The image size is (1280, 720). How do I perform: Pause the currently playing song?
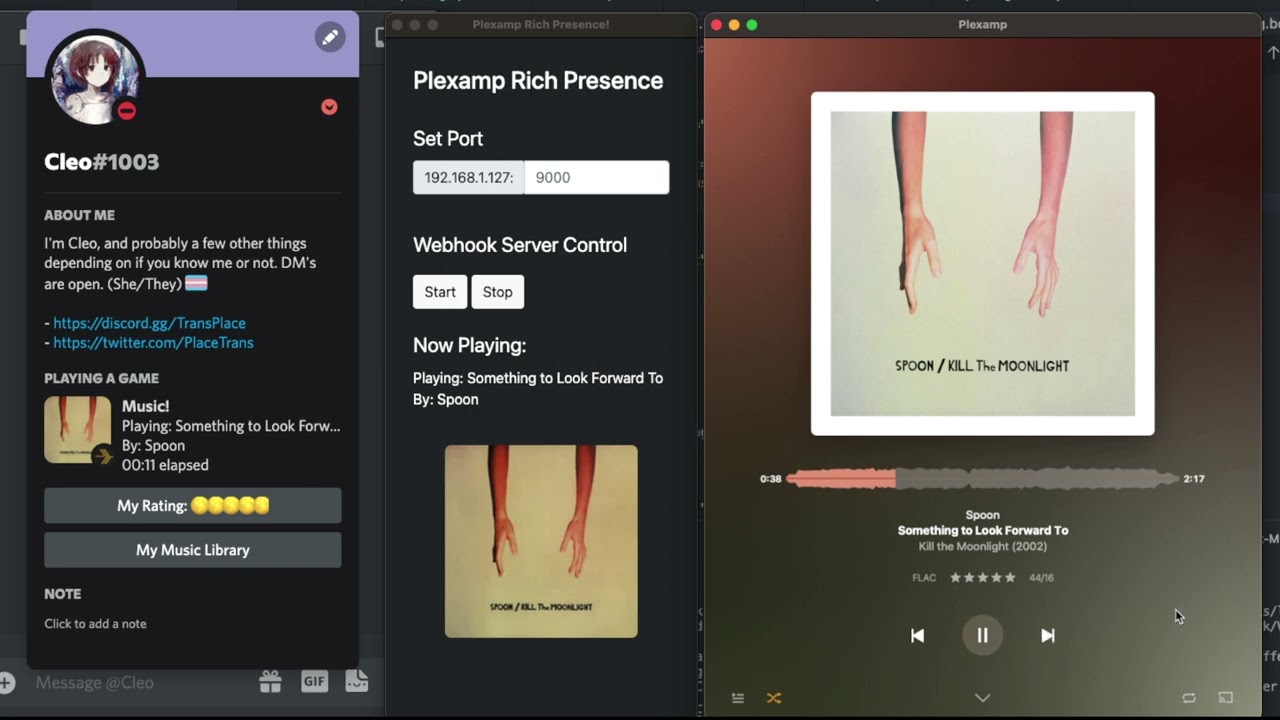click(982, 635)
